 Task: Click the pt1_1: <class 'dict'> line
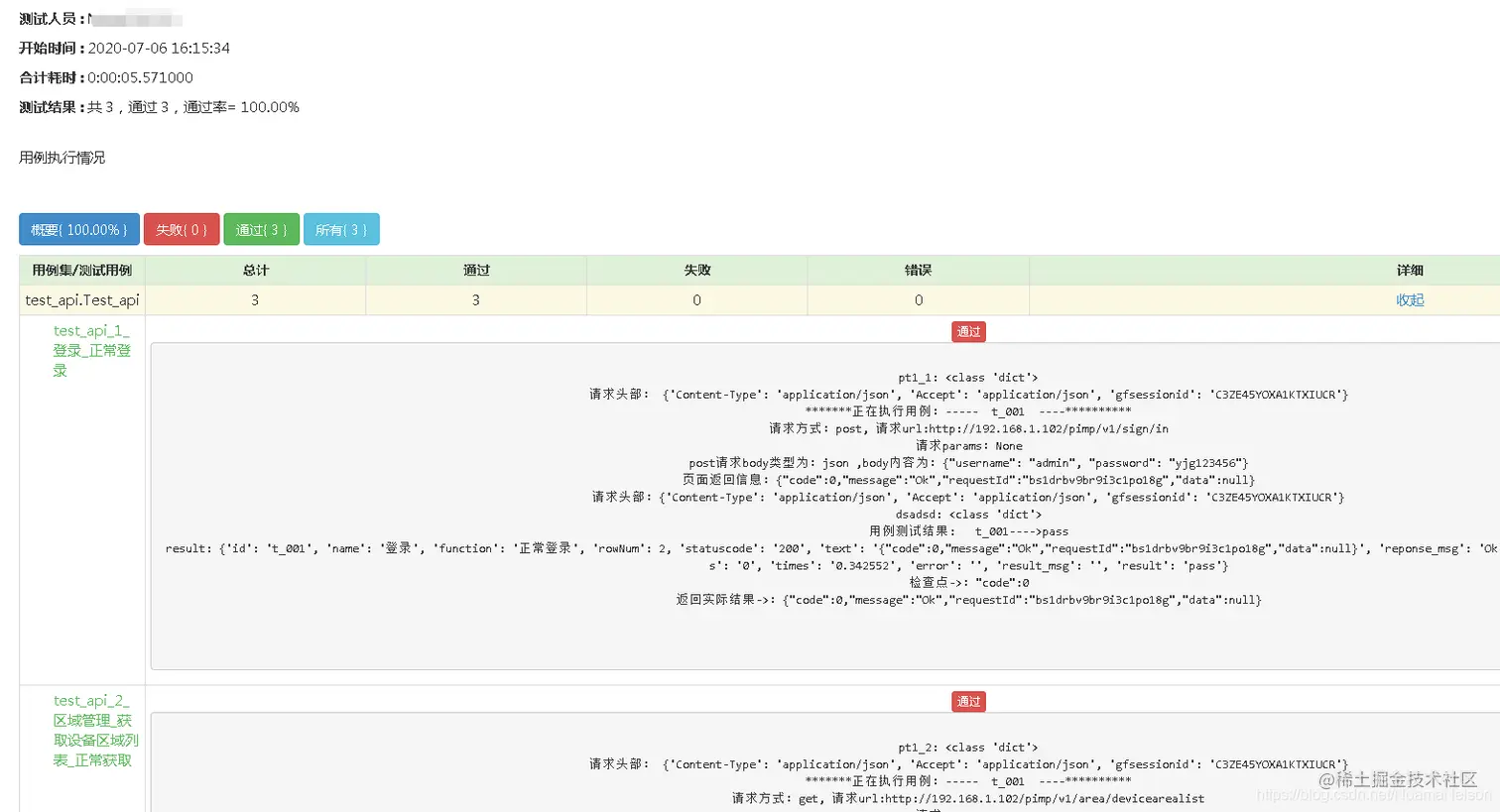click(x=968, y=378)
